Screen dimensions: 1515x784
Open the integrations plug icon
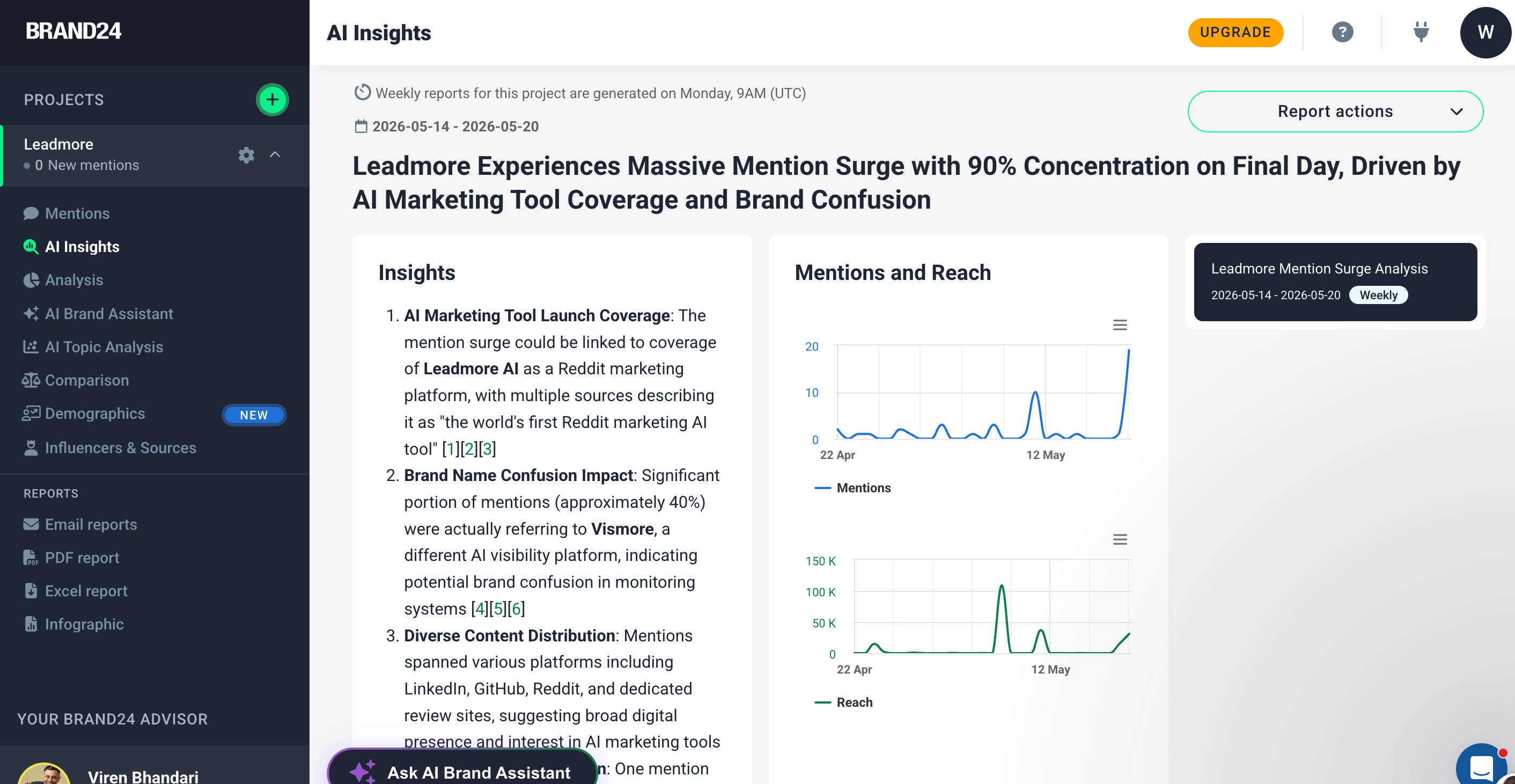point(1421,32)
